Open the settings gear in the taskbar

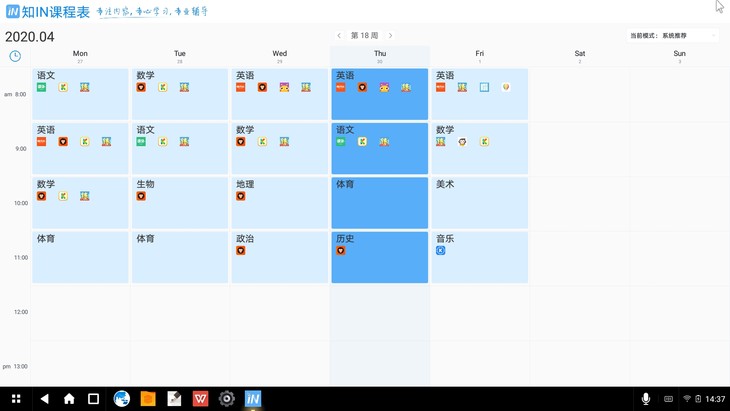[227, 398]
